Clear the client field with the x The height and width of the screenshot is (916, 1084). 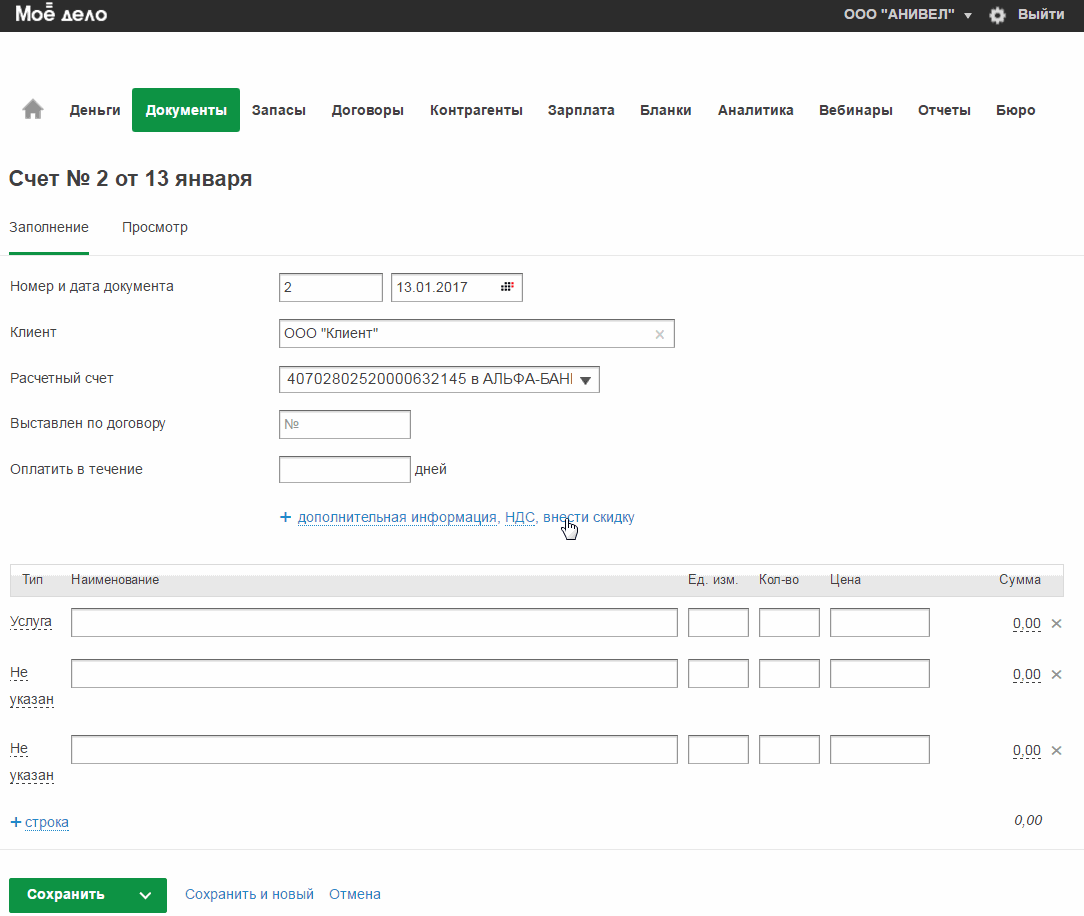(x=659, y=335)
